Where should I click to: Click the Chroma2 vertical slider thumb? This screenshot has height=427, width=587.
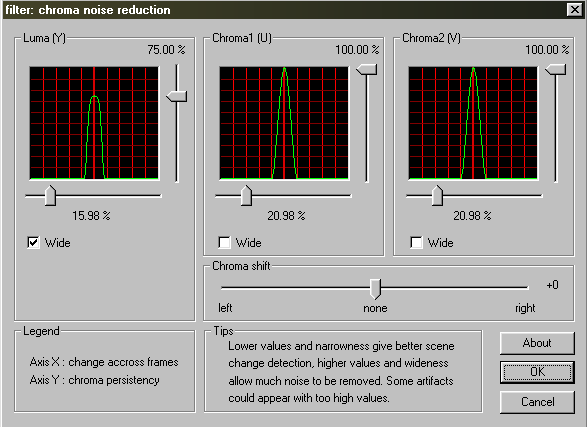point(556,70)
